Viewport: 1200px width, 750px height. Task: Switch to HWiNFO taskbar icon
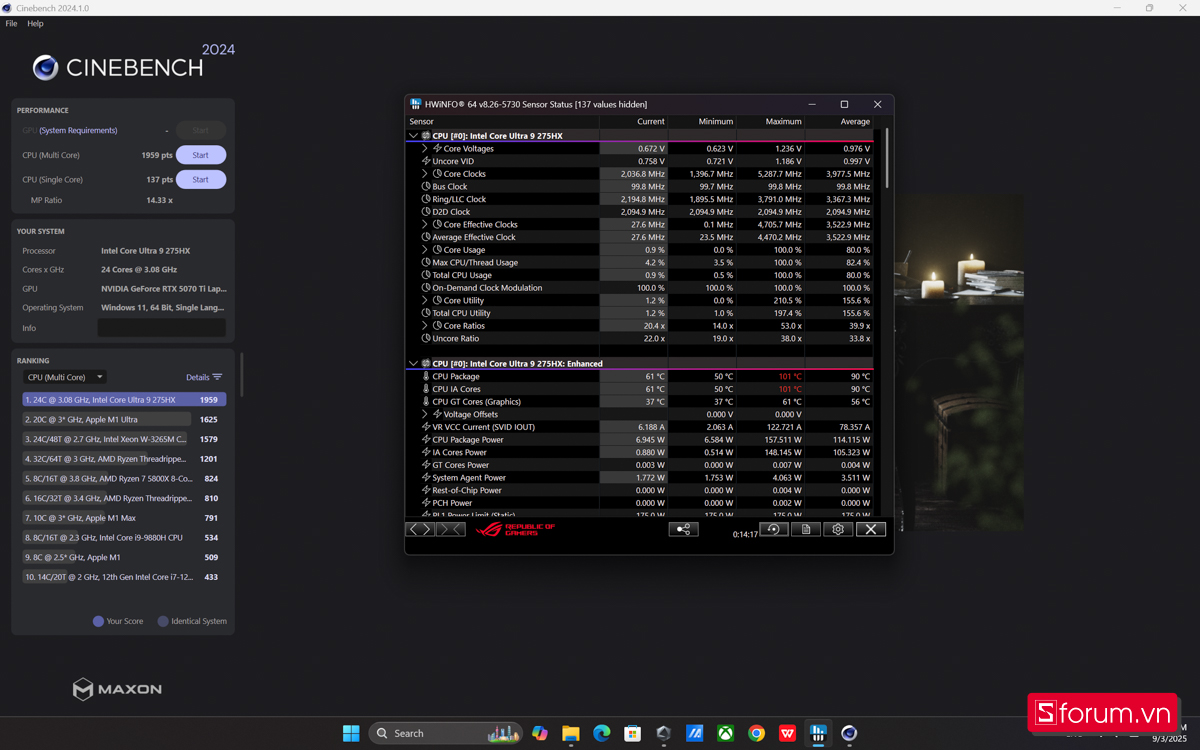click(x=818, y=733)
